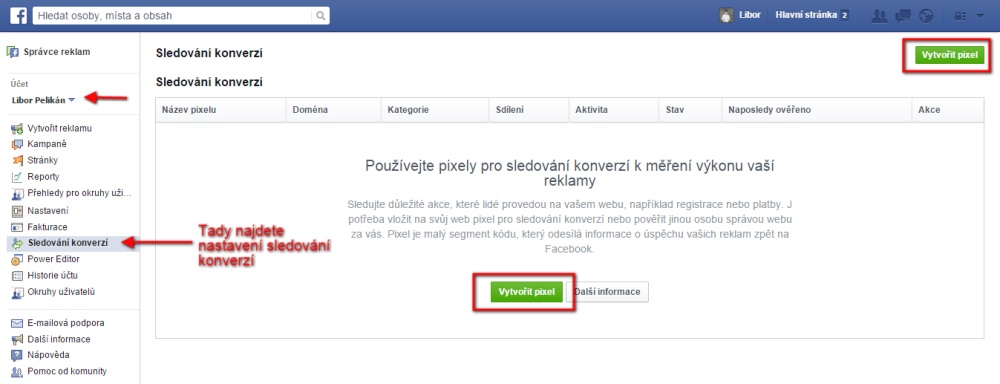The height and width of the screenshot is (384, 1000).
Task: Click top-right Vytvořit pixel button
Action: 950,55
